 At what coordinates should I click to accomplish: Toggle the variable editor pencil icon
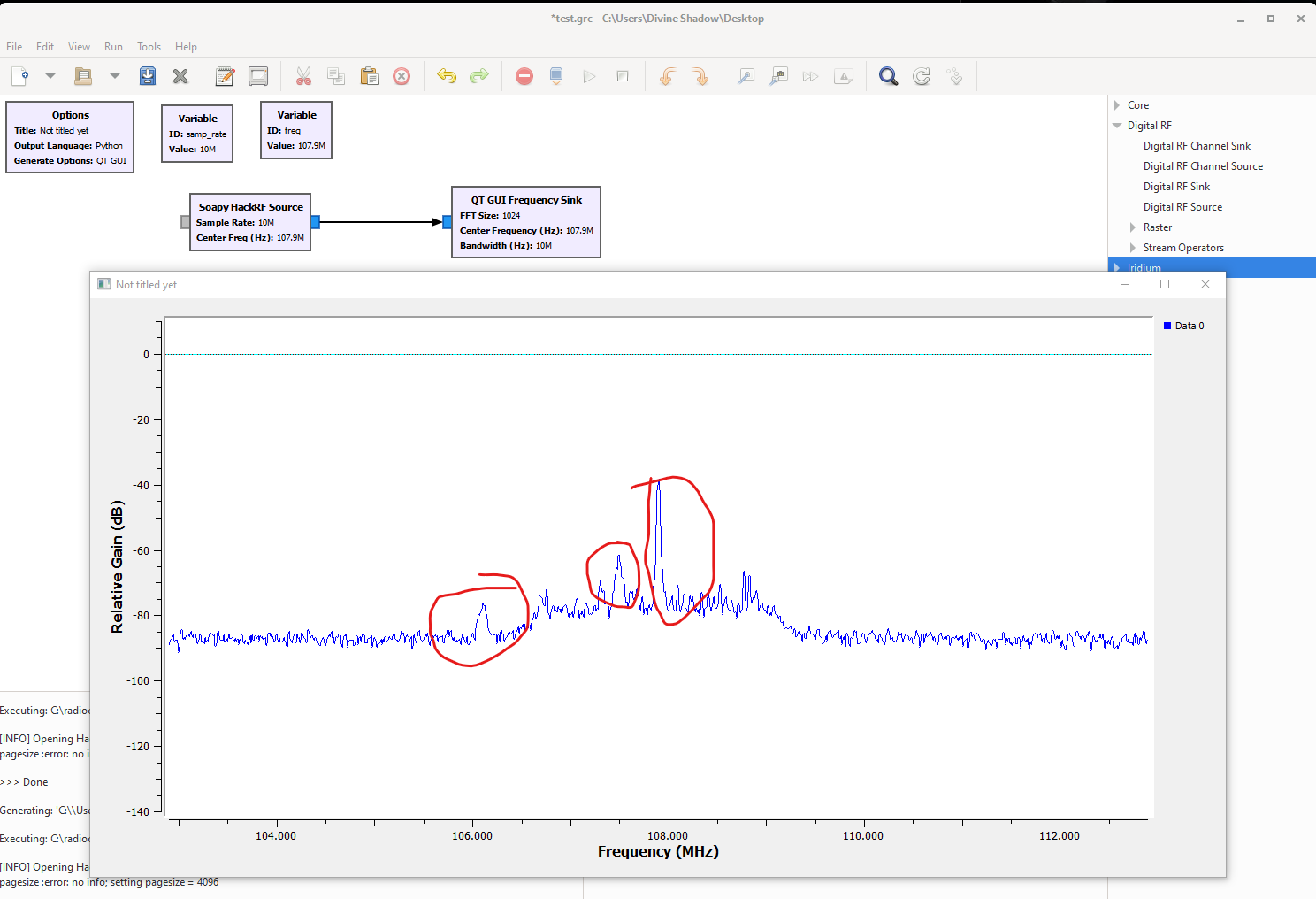coord(225,76)
